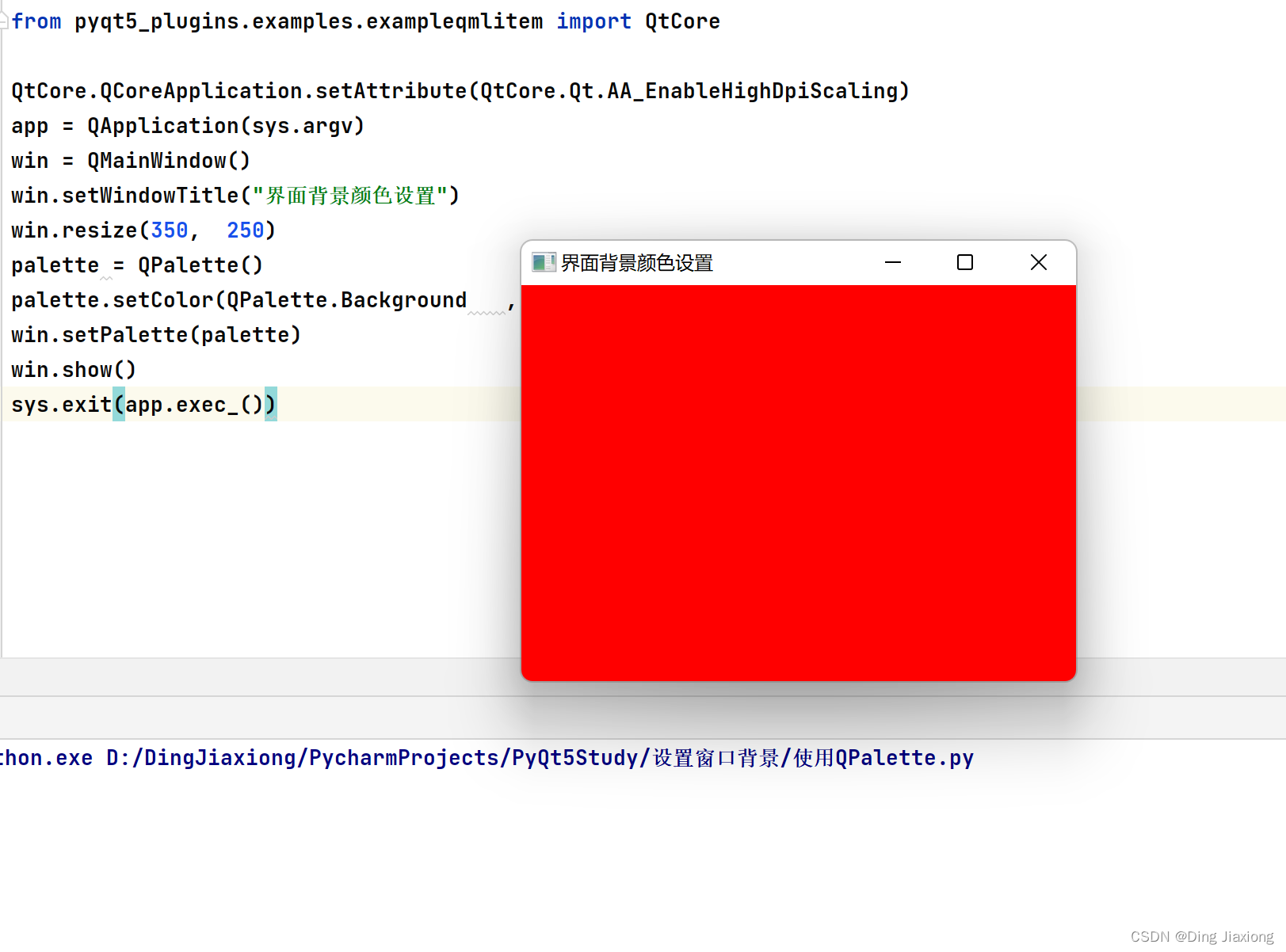This screenshot has width=1286, height=952.
Task: Click the red background area of the window
Action: [799, 482]
